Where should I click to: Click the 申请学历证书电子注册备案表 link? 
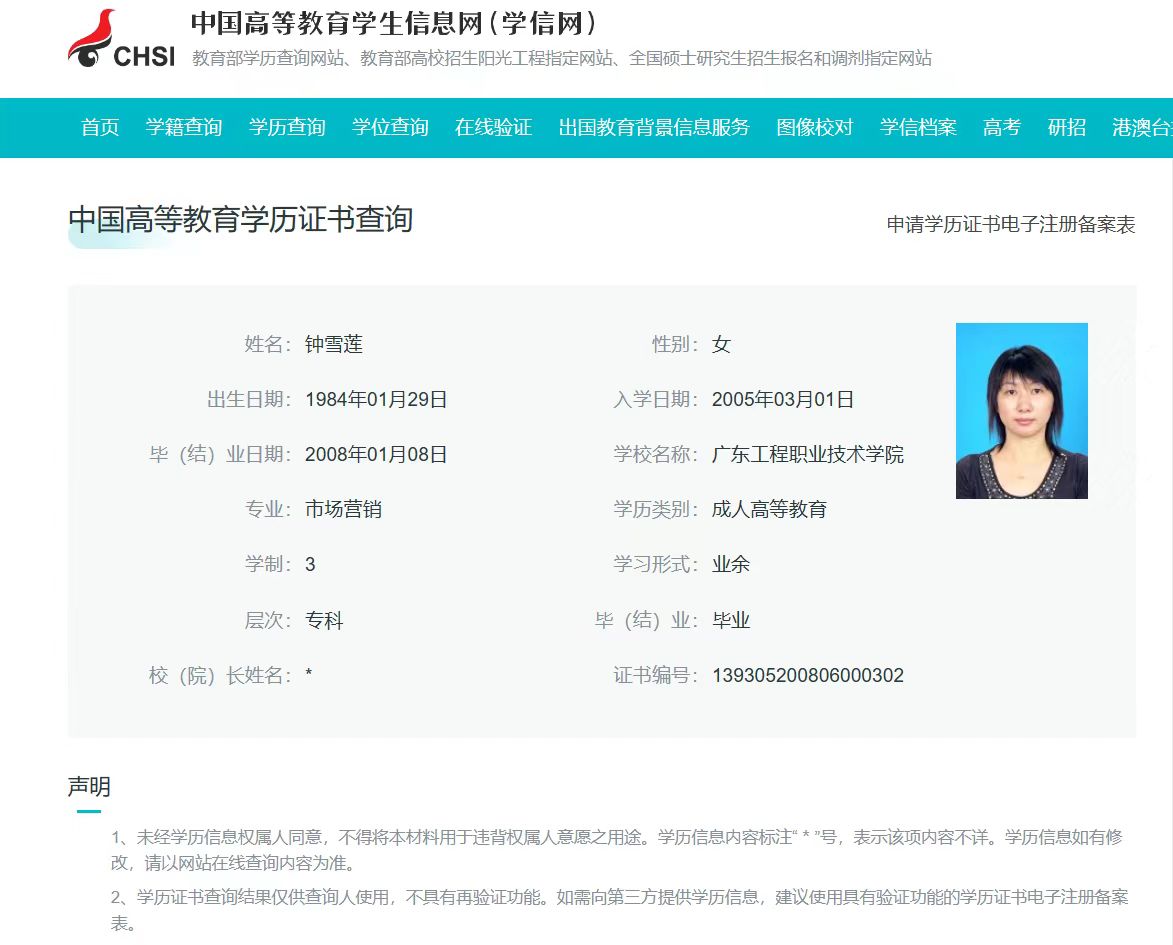tap(1011, 224)
